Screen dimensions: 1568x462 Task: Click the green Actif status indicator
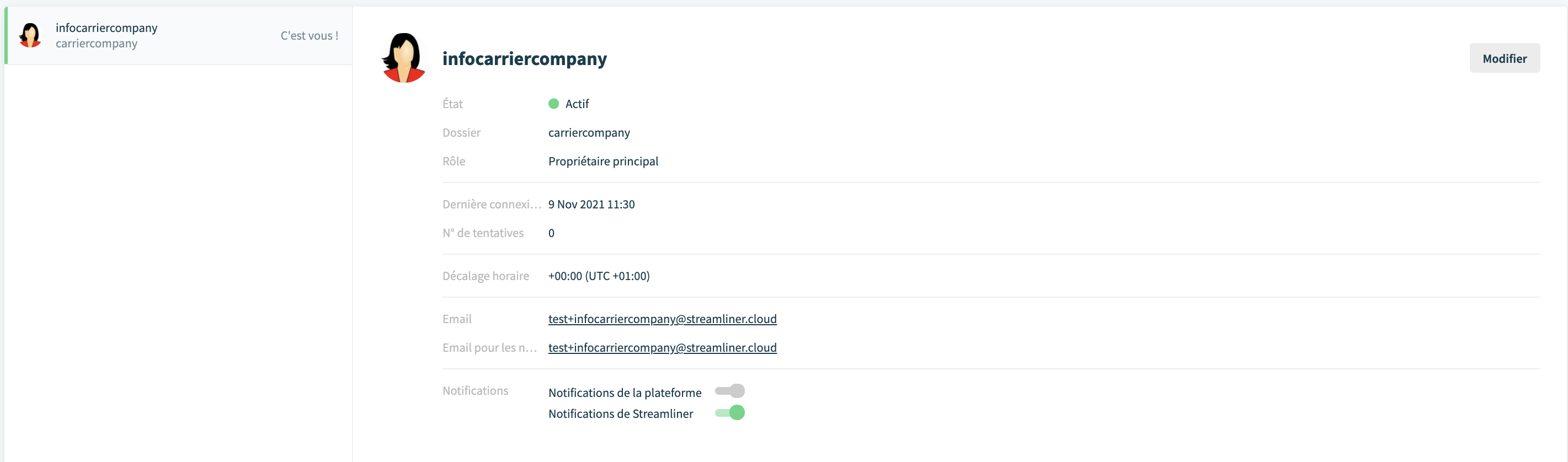[553, 104]
